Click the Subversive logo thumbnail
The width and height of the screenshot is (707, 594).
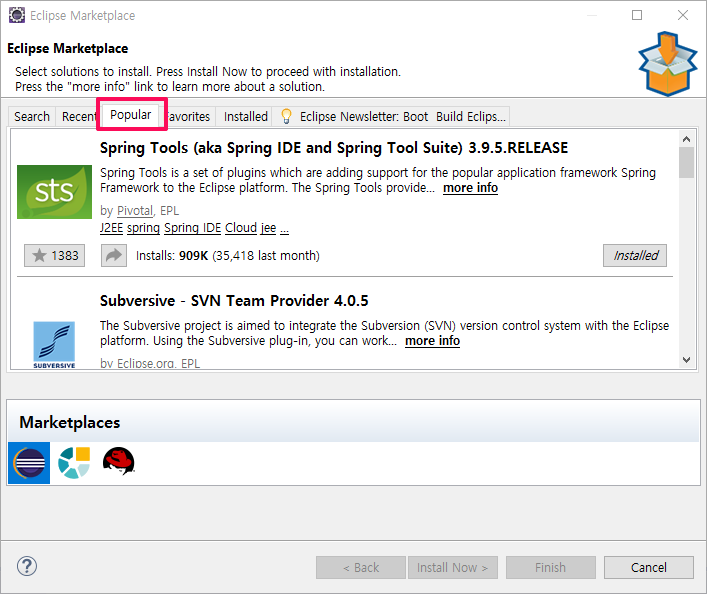coord(54,345)
